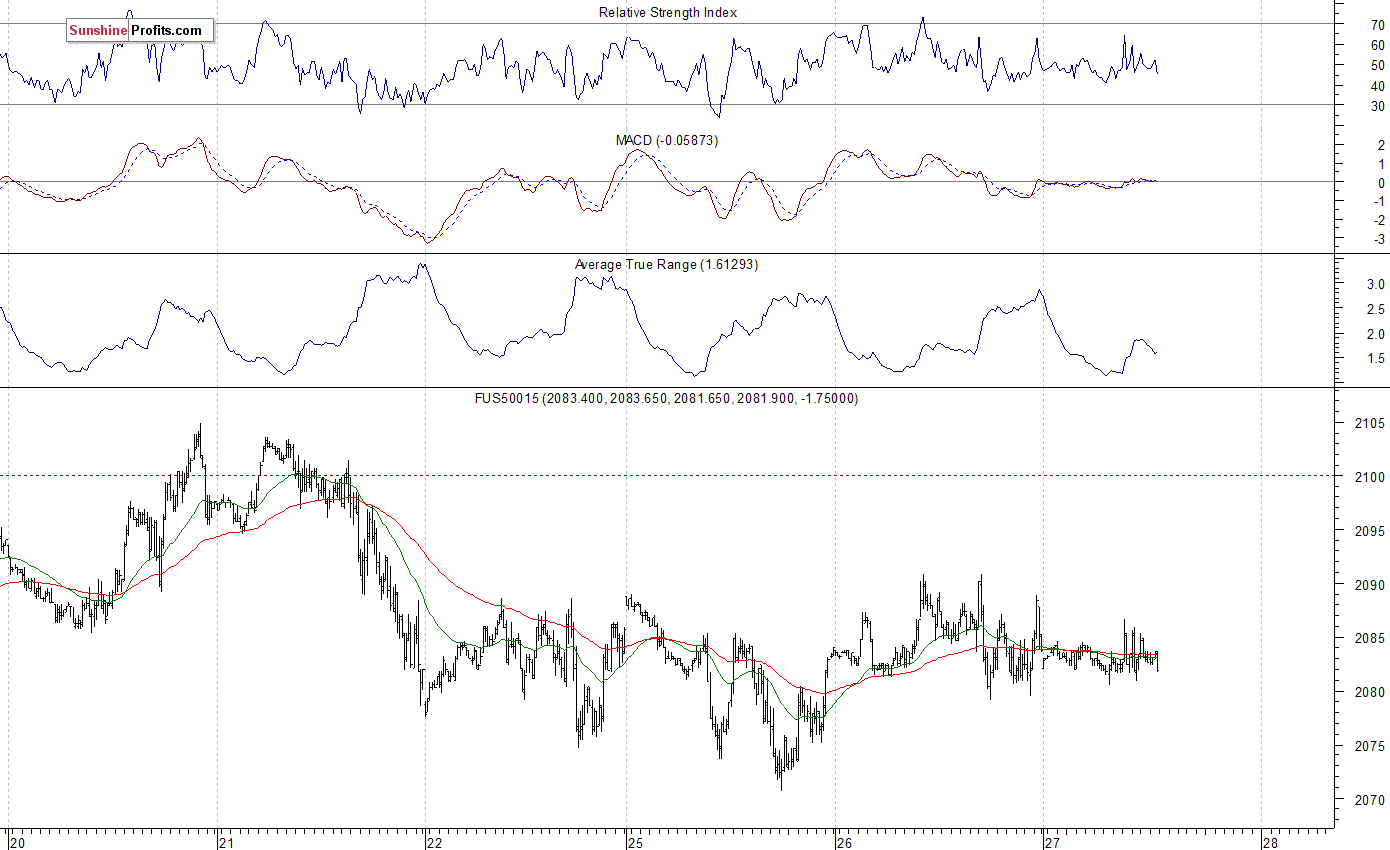The image size is (1390, 850).
Task: Click the ATR 3.0 axis label
Action: click(1375, 285)
